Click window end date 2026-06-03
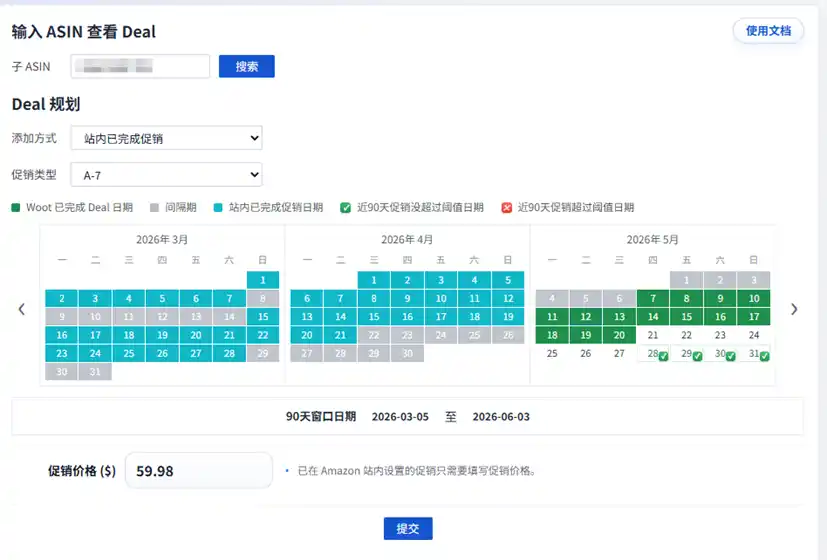This screenshot has height=560, width=827. point(501,417)
